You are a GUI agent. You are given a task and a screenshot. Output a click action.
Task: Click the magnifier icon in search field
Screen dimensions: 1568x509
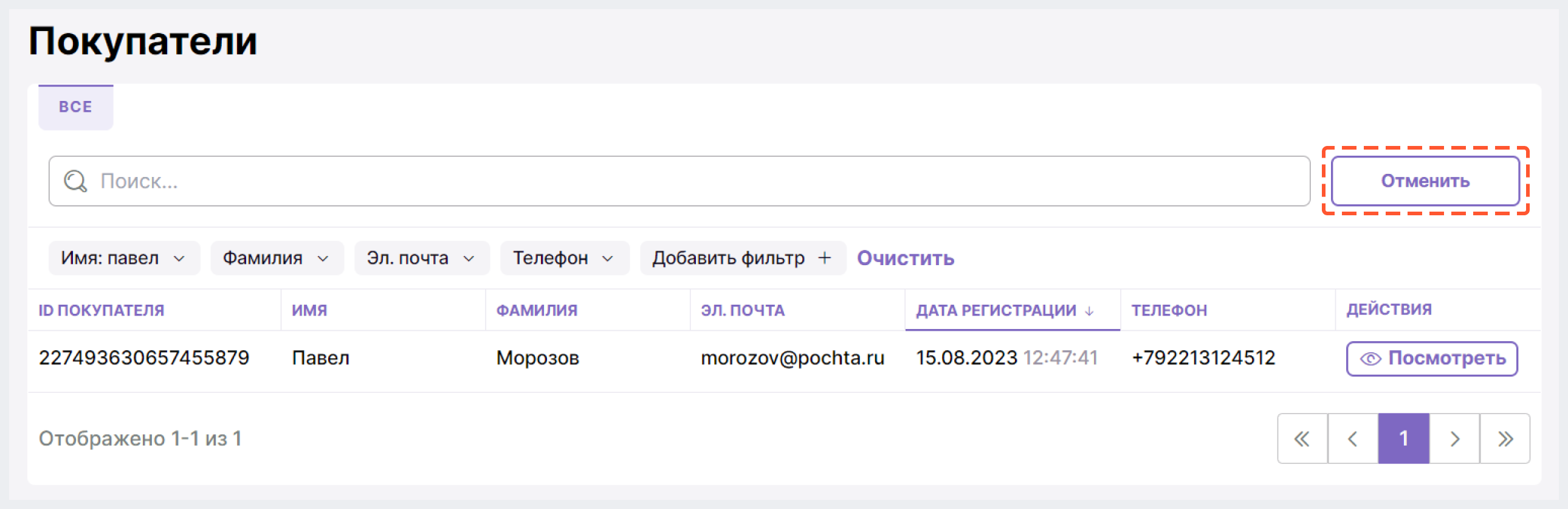pyautogui.click(x=75, y=181)
